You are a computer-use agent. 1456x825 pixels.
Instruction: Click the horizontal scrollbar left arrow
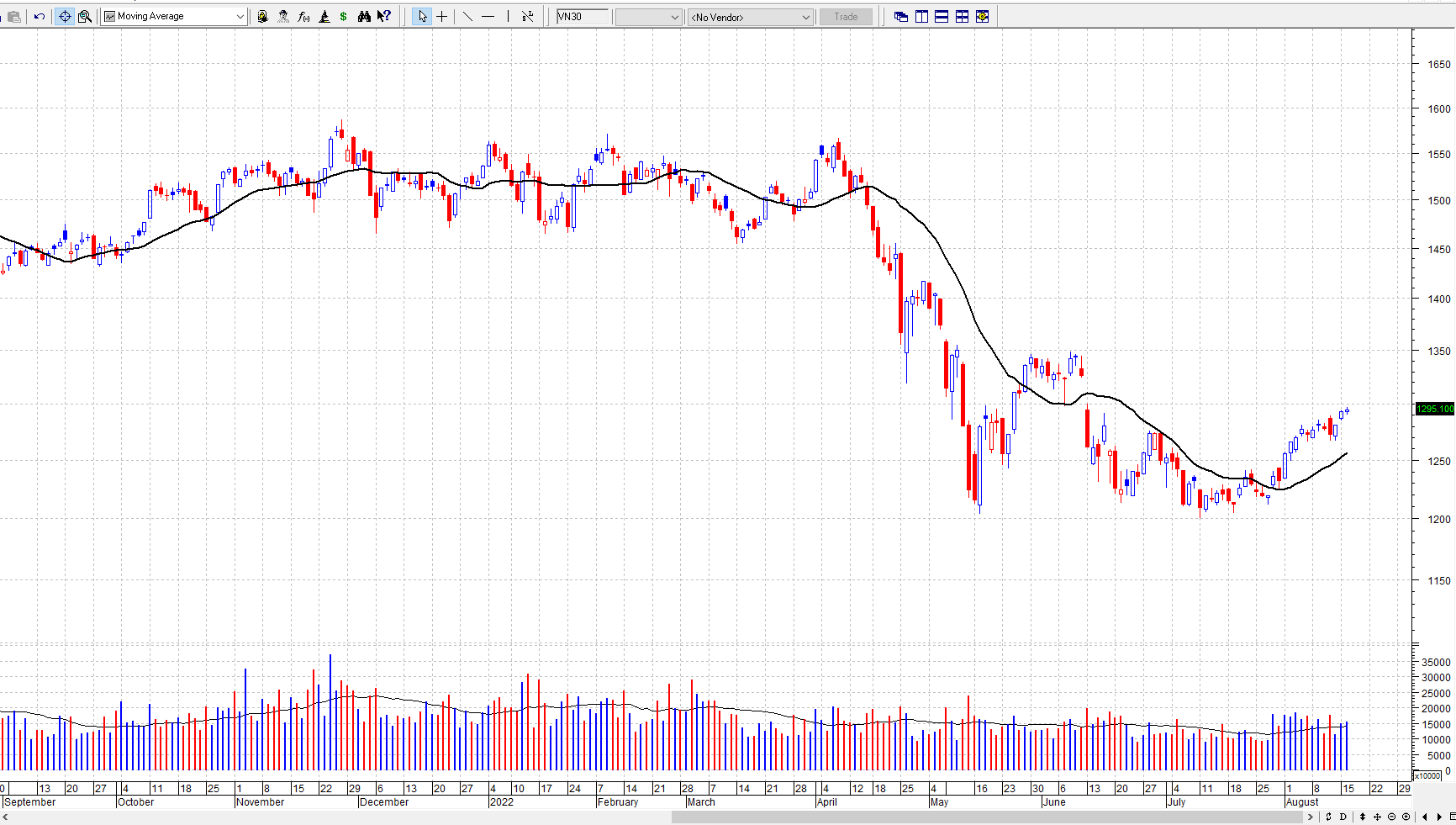[5, 817]
